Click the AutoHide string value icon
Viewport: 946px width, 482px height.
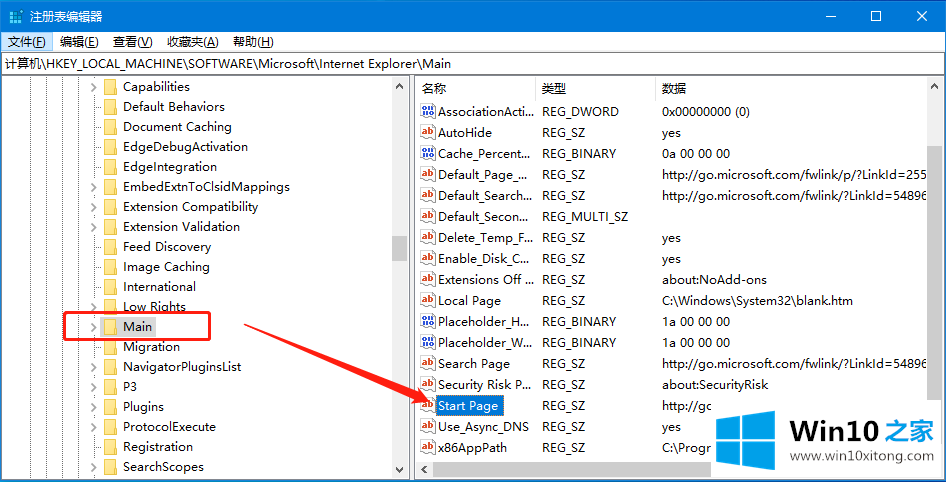[428, 132]
